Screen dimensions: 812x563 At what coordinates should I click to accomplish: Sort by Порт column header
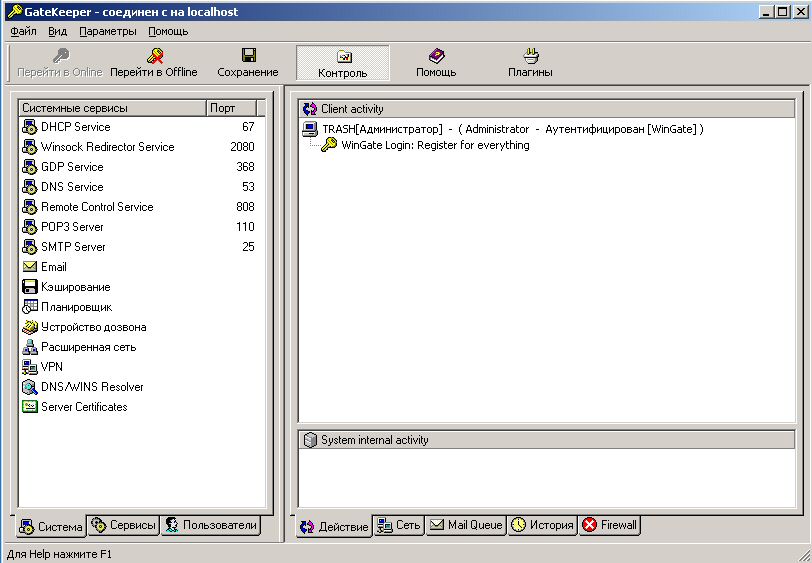tap(231, 108)
